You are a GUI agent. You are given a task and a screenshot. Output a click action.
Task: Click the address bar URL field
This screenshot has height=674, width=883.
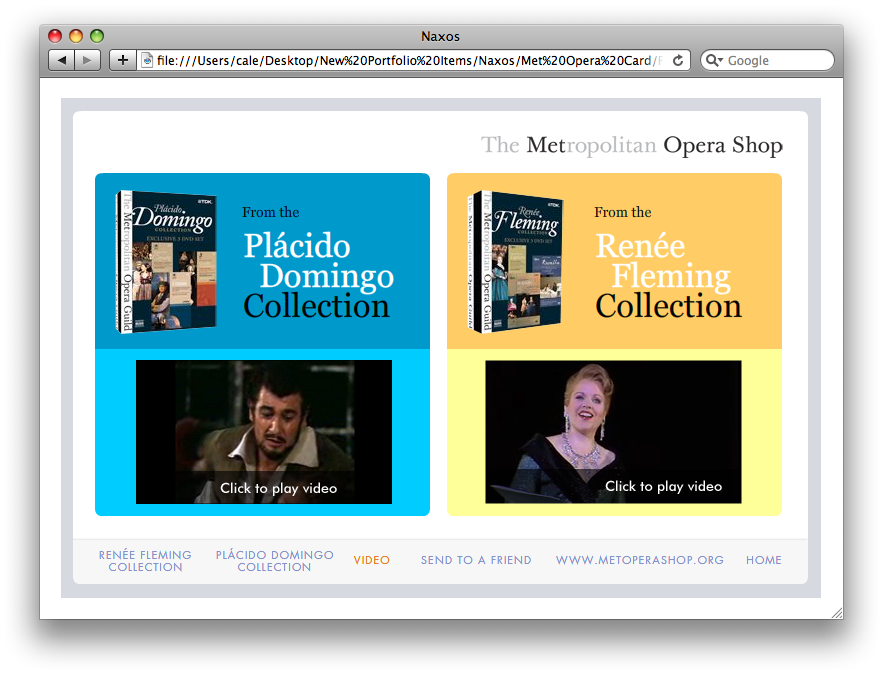click(x=400, y=60)
